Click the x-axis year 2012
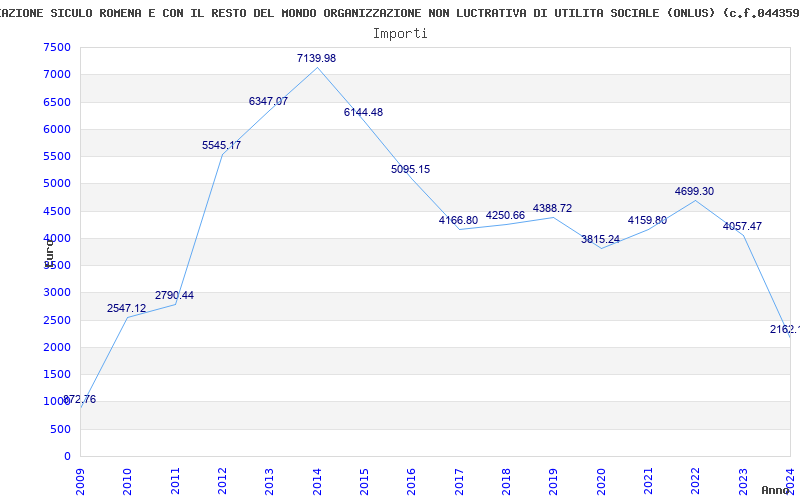Viewport: 800px width, 500px height. pyautogui.click(x=222, y=481)
